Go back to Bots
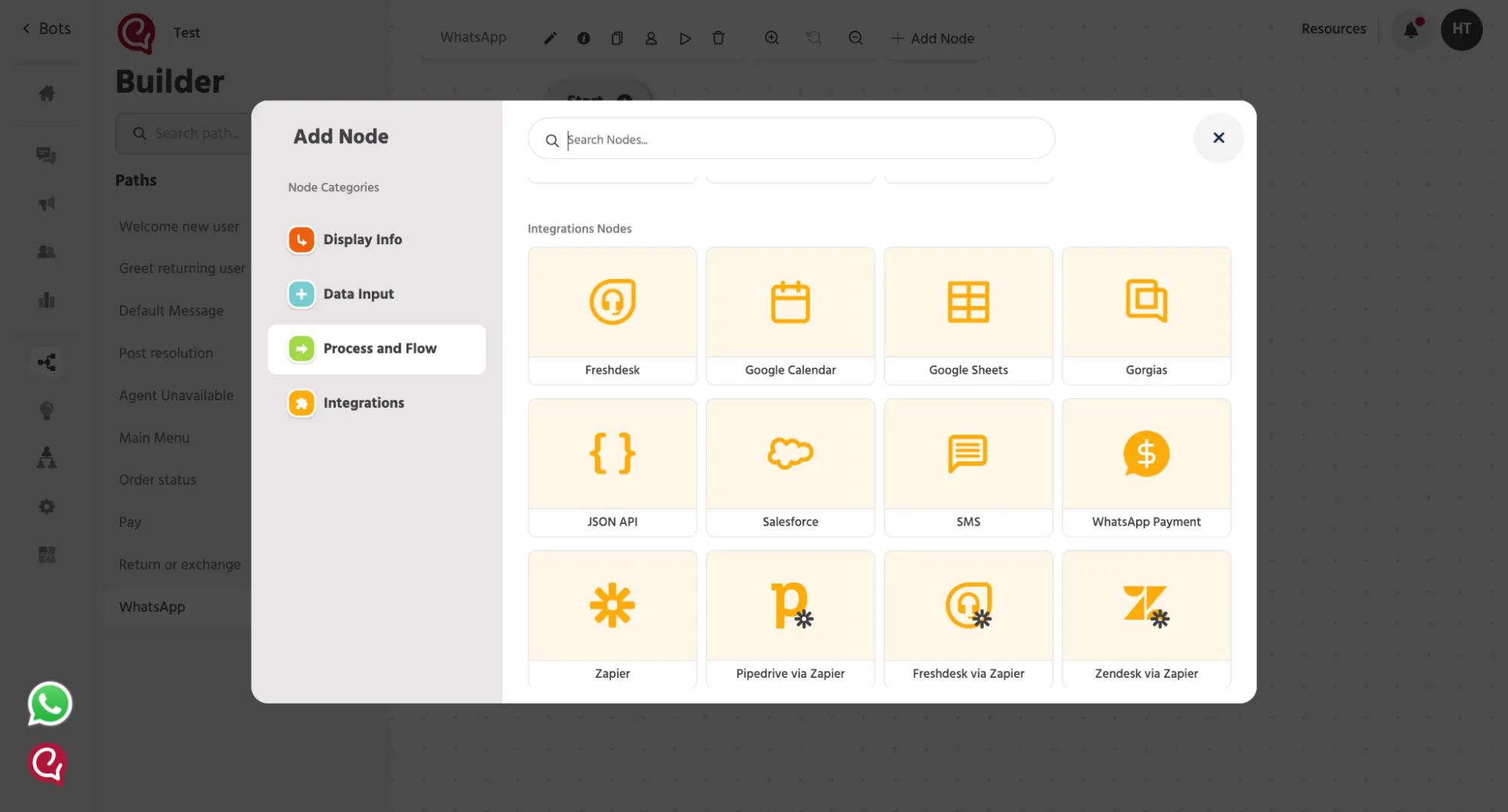Image resolution: width=1508 pixels, height=812 pixels. point(46,29)
